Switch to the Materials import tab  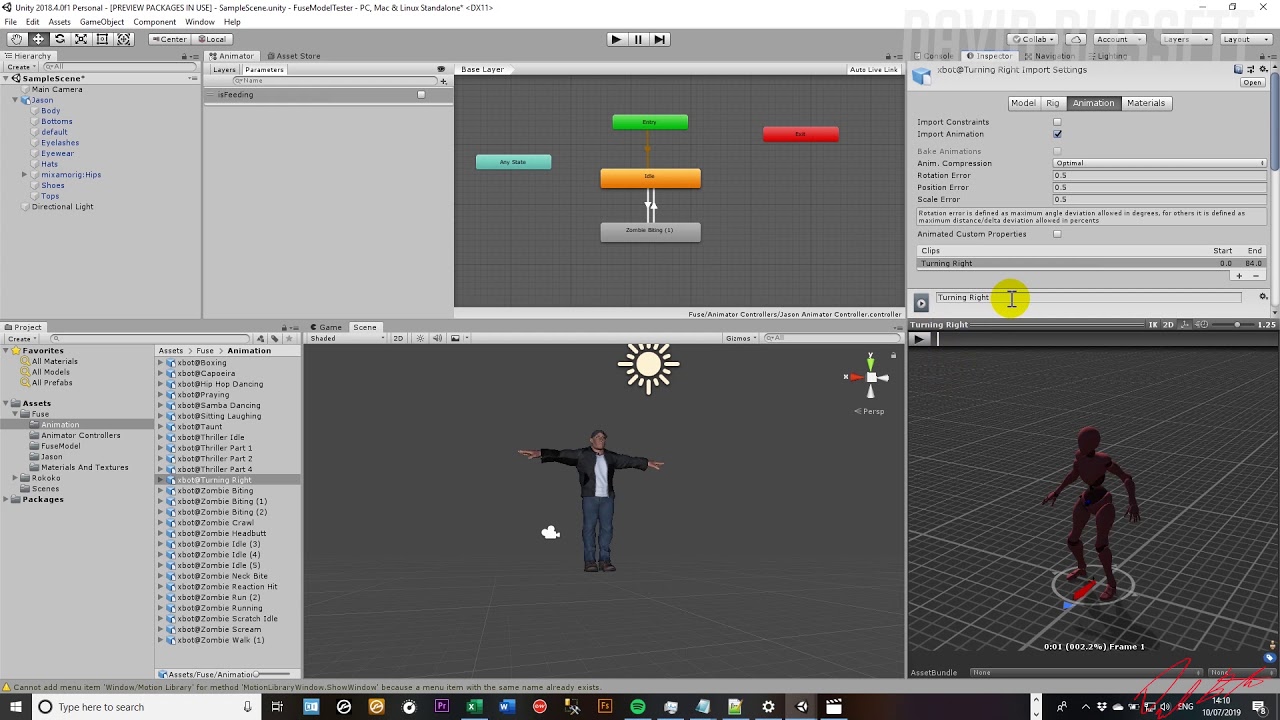(1146, 103)
